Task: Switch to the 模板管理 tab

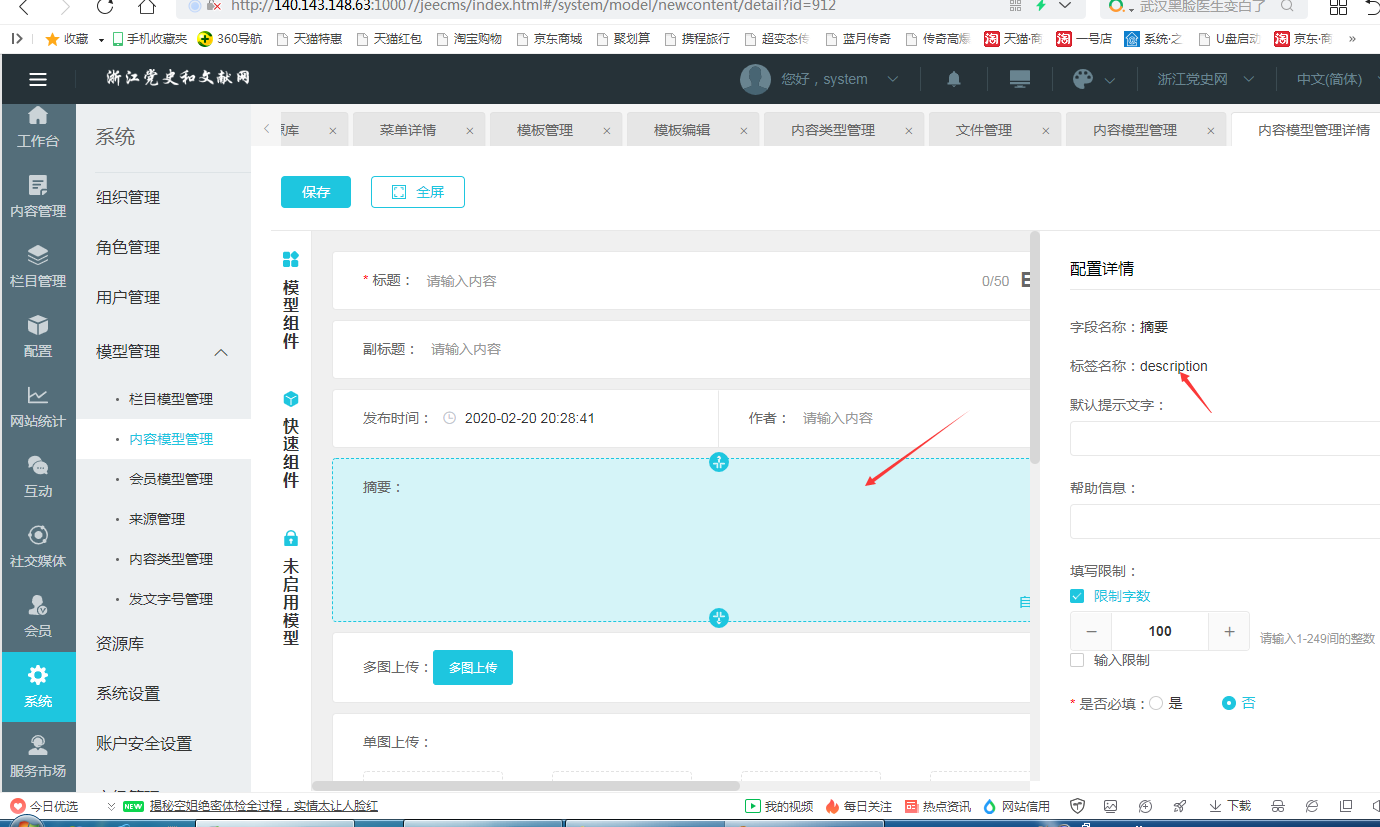Action: (x=545, y=130)
